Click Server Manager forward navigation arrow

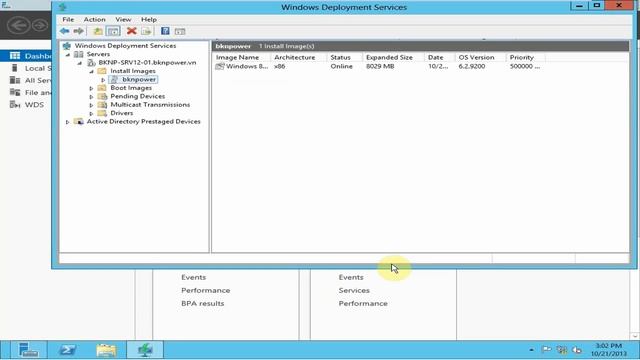tap(40, 25)
